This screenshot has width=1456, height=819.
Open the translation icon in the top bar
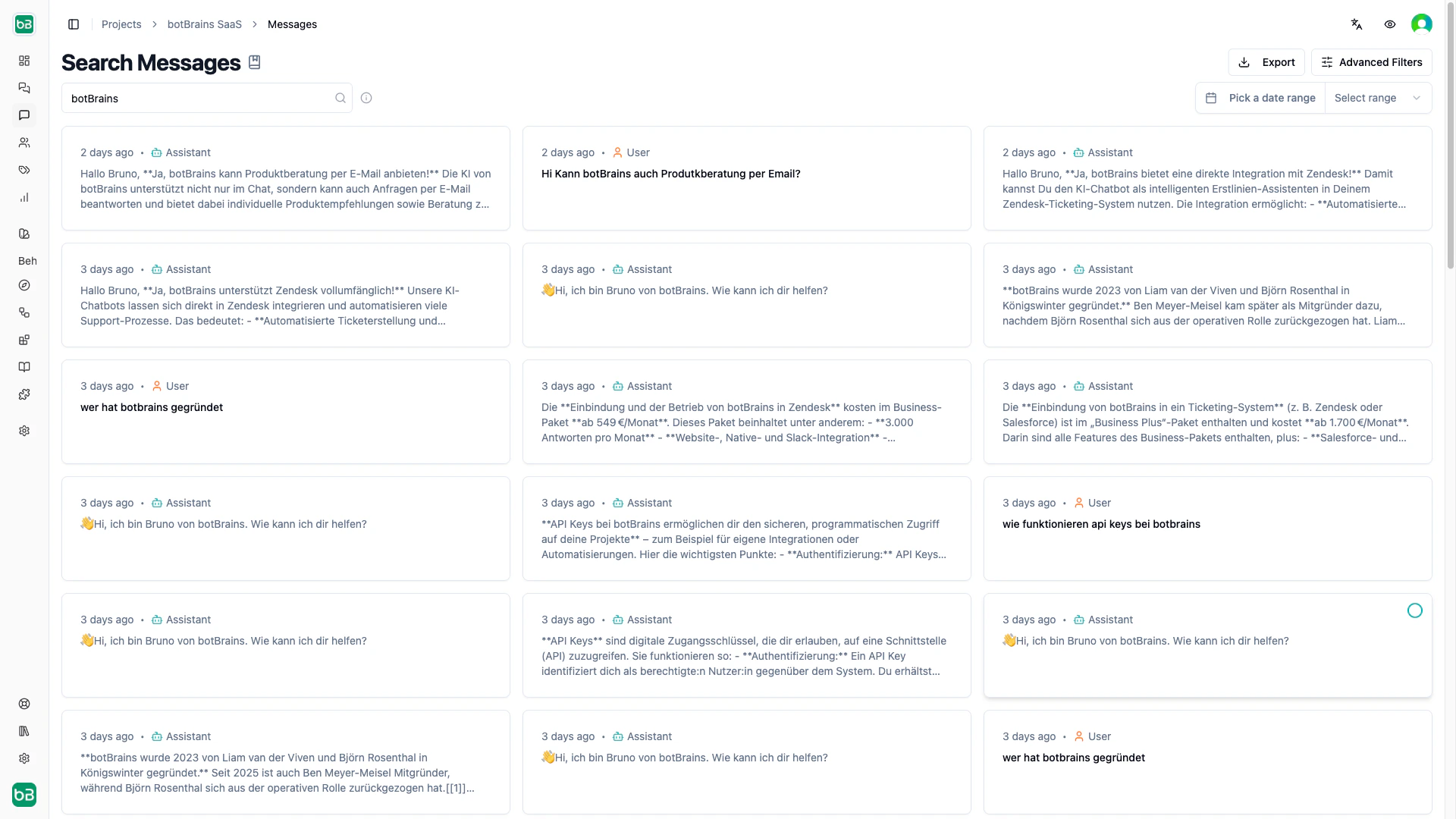point(1357,24)
